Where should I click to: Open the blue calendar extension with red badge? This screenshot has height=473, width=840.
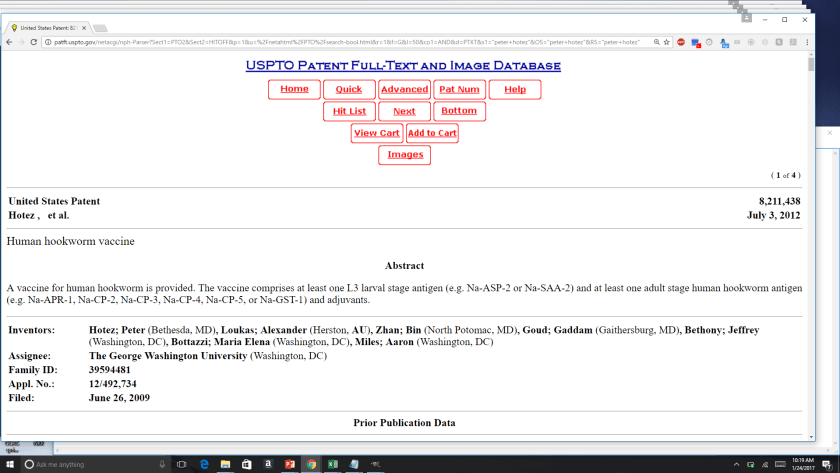click(x=695, y=43)
